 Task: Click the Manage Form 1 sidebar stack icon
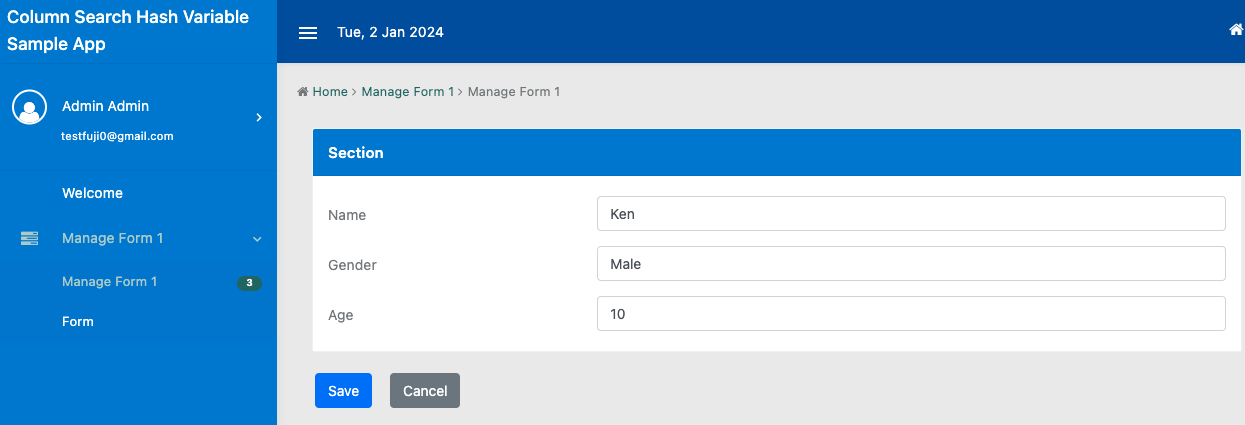pyautogui.click(x=29, y=238)
